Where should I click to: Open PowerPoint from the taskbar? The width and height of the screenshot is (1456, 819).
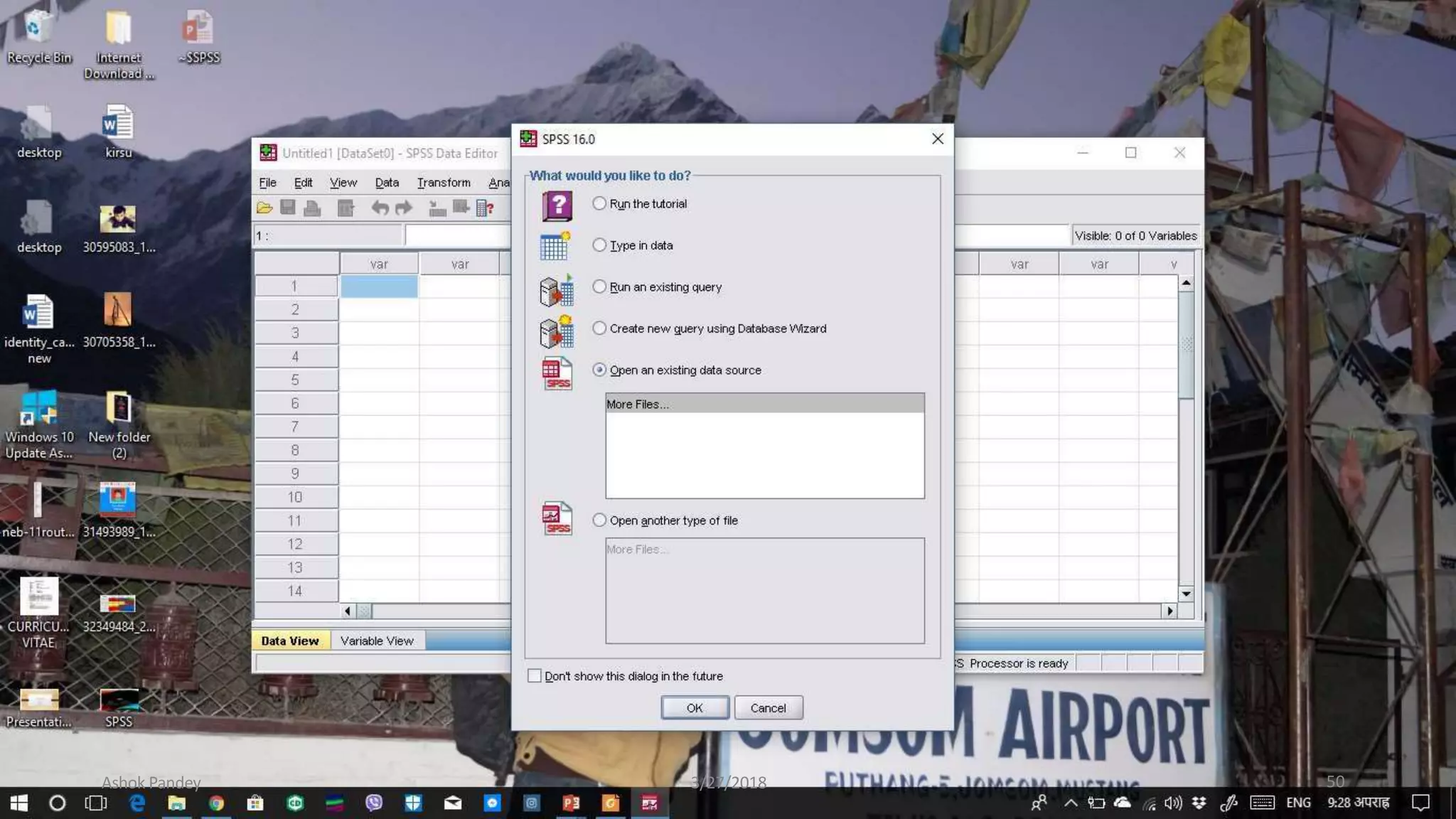tap(571, 803)
